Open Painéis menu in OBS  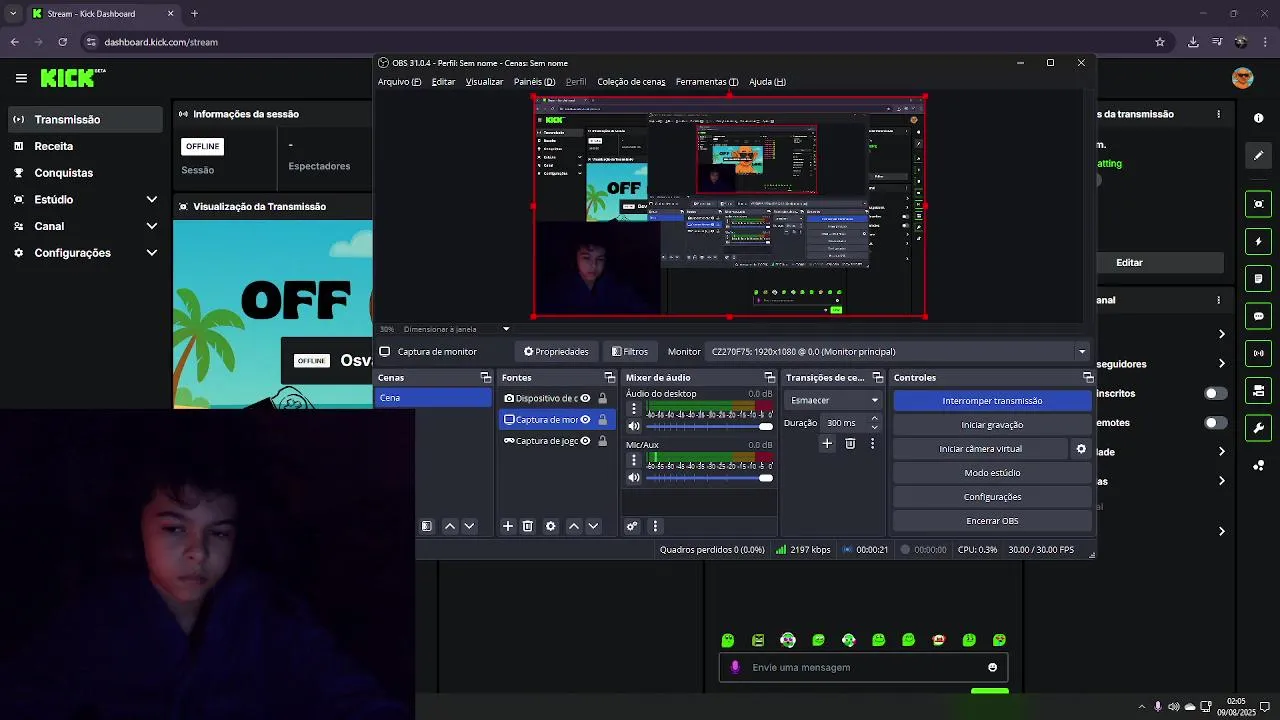point(534,82)
